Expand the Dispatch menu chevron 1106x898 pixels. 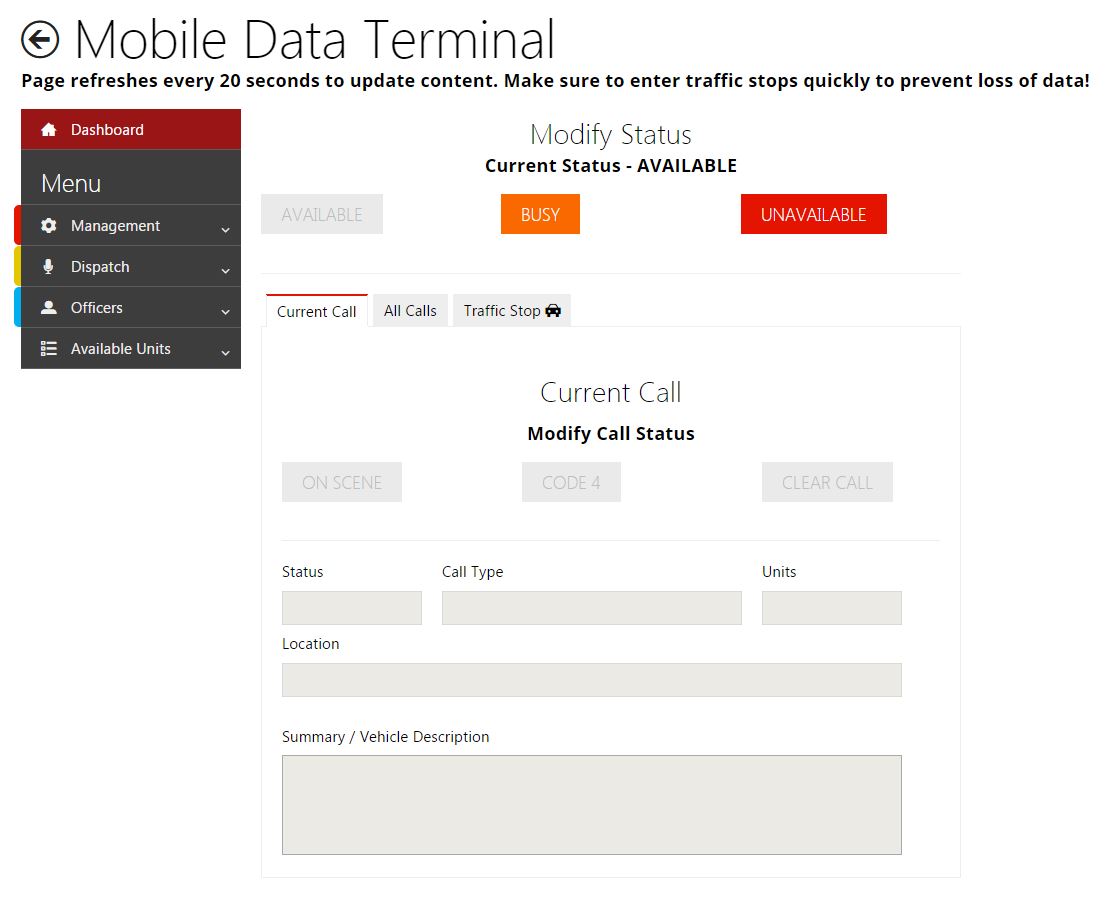point(225,270)
